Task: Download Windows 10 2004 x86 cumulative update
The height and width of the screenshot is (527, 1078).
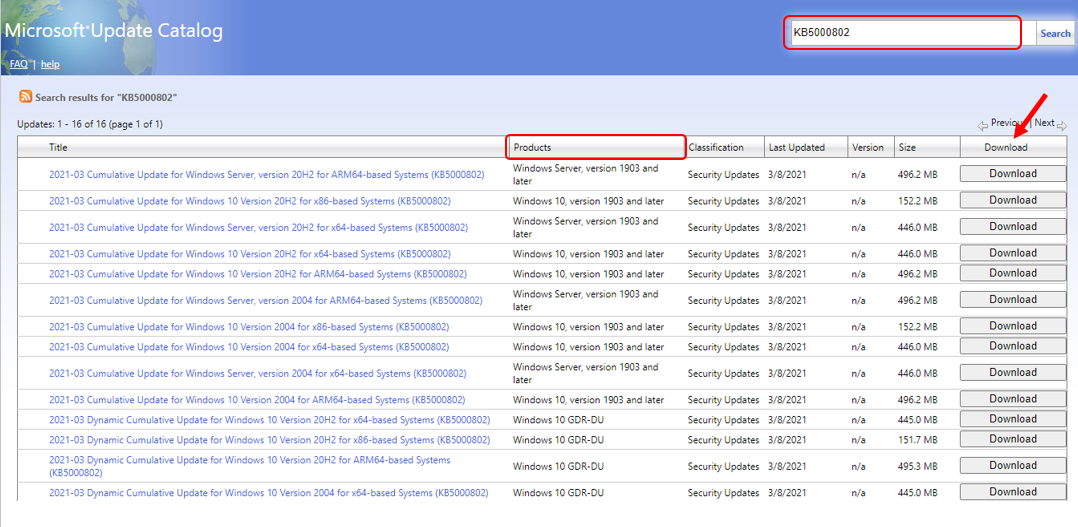Action: click(1013, 326)
